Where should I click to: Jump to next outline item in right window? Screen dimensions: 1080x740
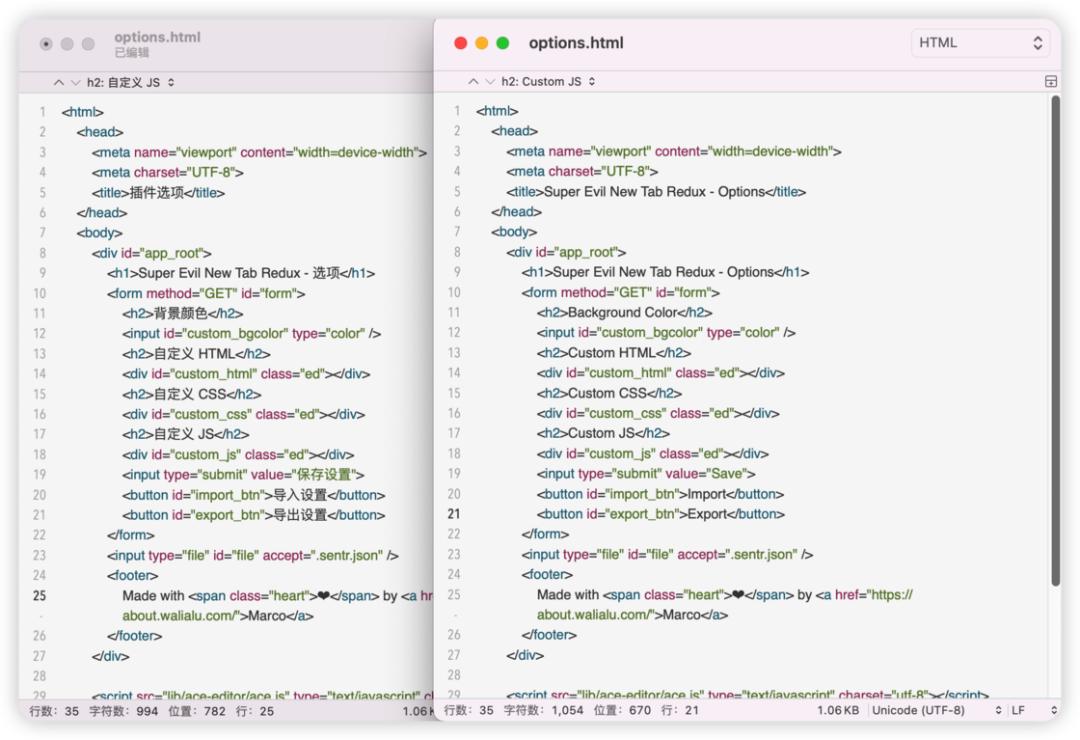coord(489,82)
